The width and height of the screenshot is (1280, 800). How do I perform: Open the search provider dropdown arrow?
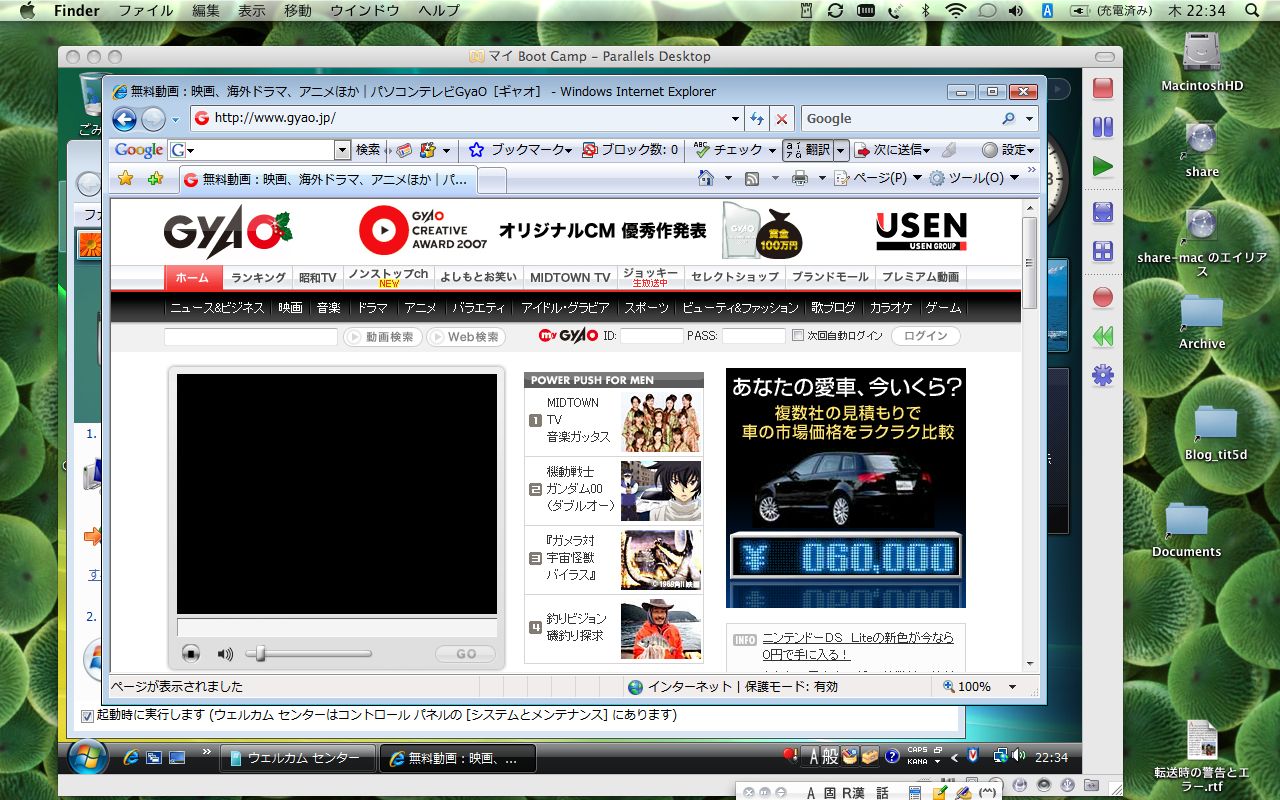[1029, 119]
